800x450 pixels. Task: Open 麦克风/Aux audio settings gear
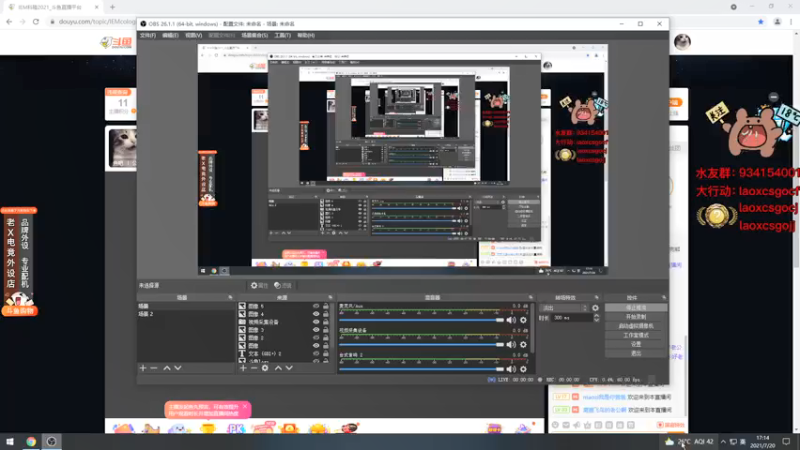pyautogui.click(x=523, y=320)
